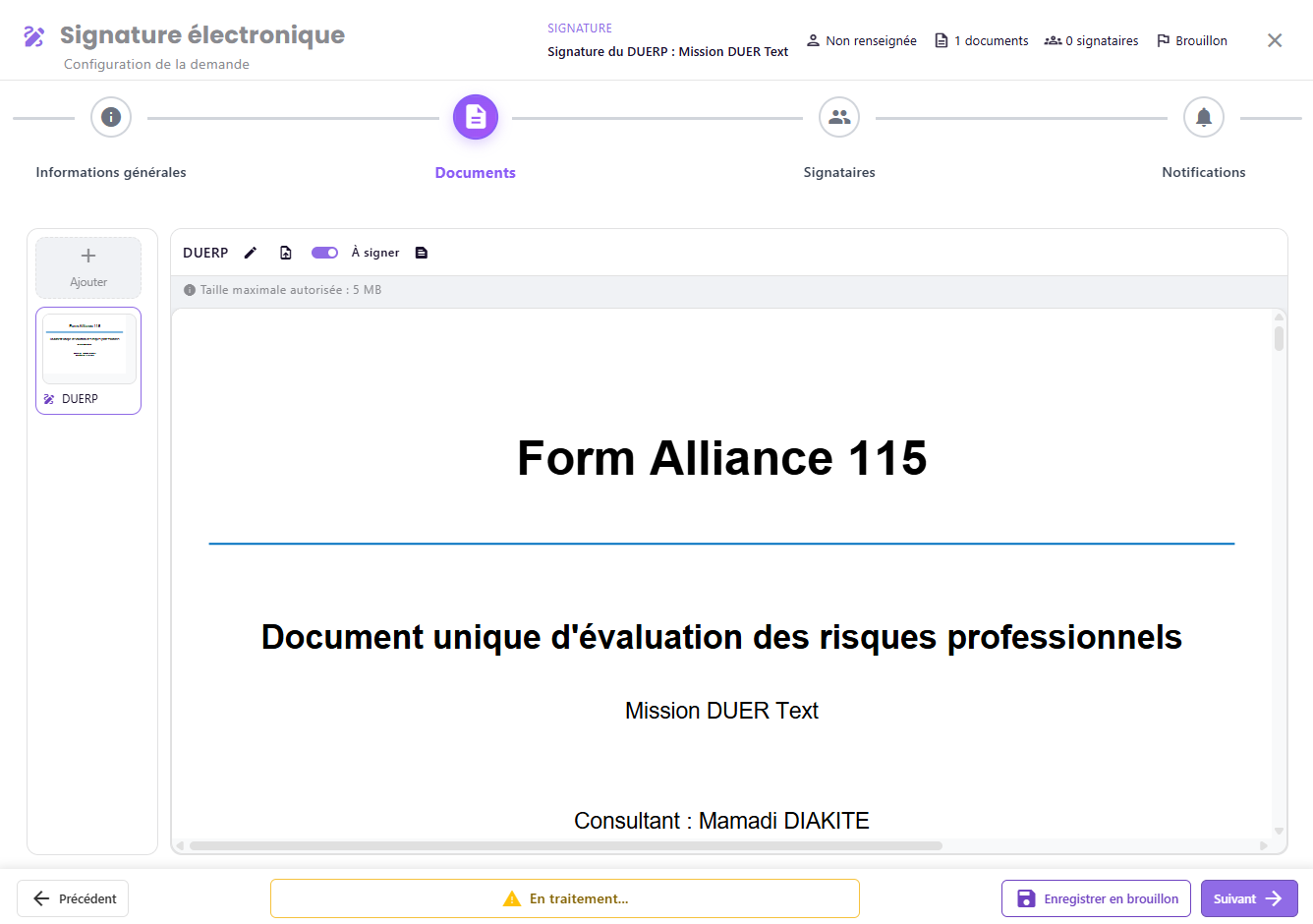Image resolution: width=1313 pixels, height=924 pixels.
Task: Add a new document with Ajouter
Action: point(88,267)
